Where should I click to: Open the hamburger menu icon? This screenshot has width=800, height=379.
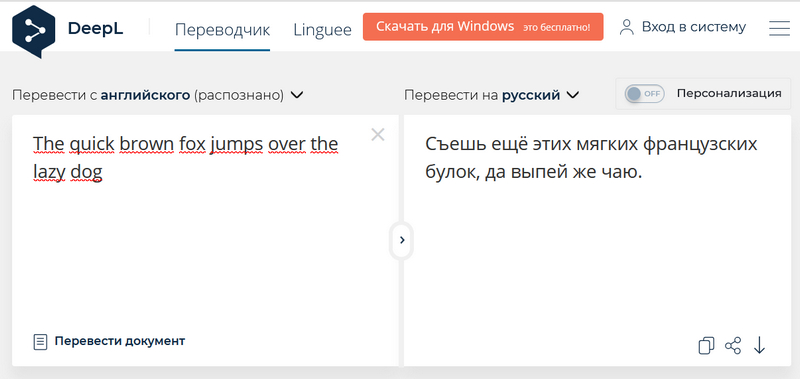tap(779, 28)
